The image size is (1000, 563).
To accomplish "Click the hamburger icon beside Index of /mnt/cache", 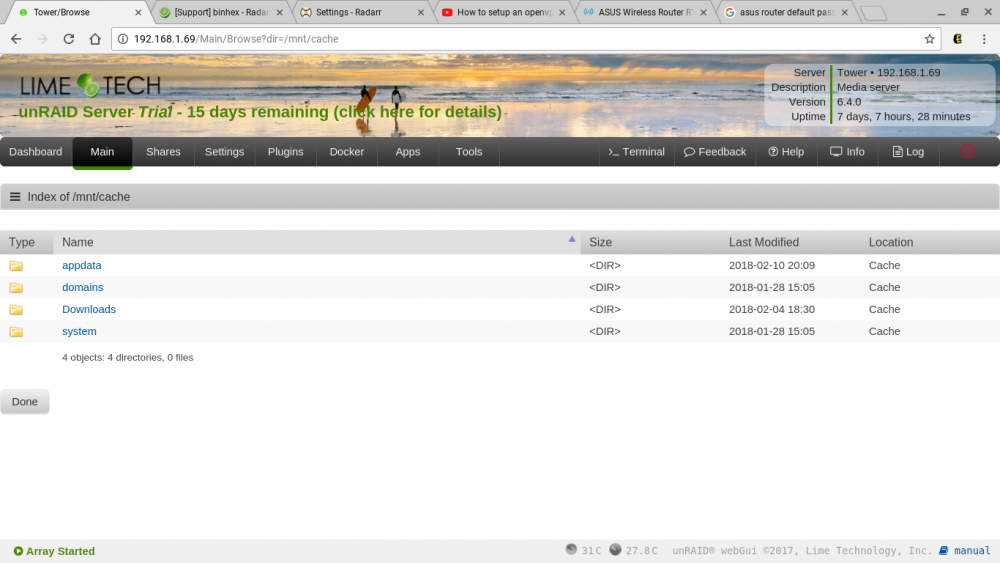I will click(x=15, y=197).
